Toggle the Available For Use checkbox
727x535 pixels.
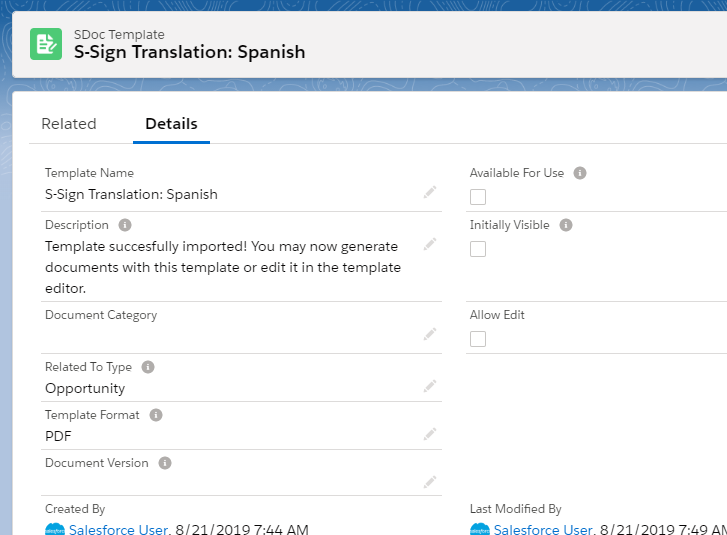point(478,197)
